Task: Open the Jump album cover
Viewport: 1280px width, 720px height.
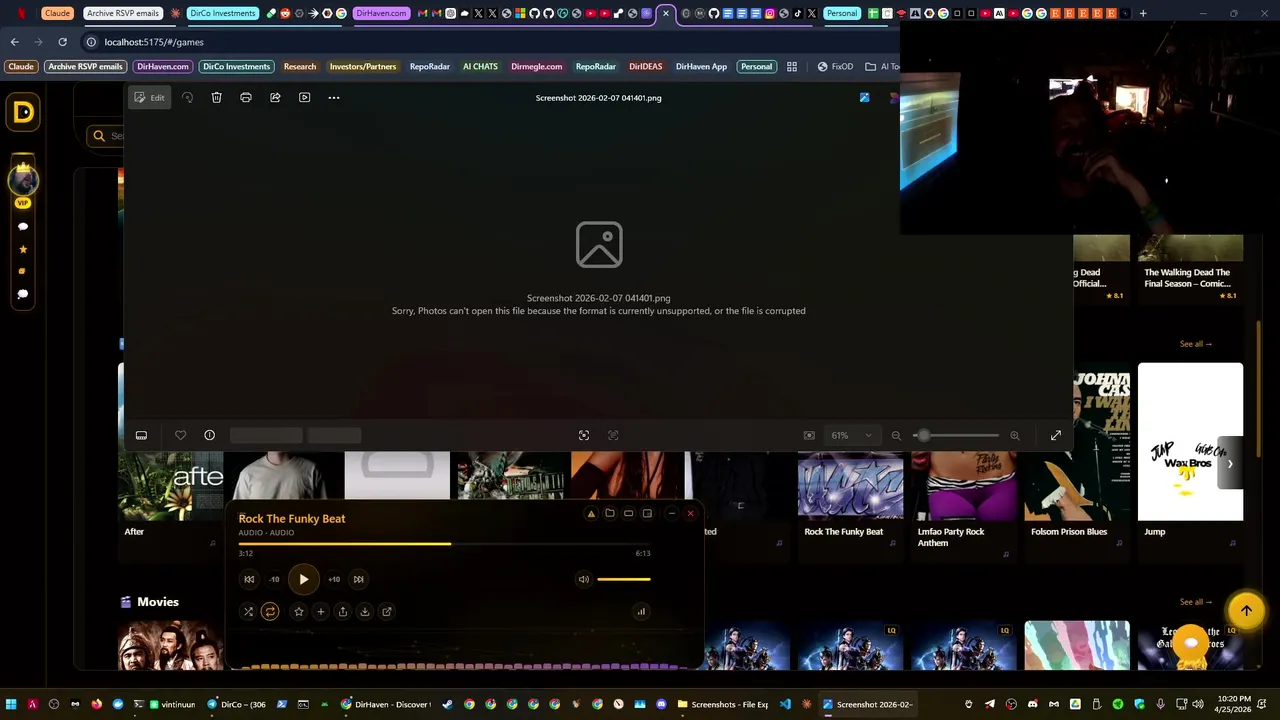Action: (1190, 442)
